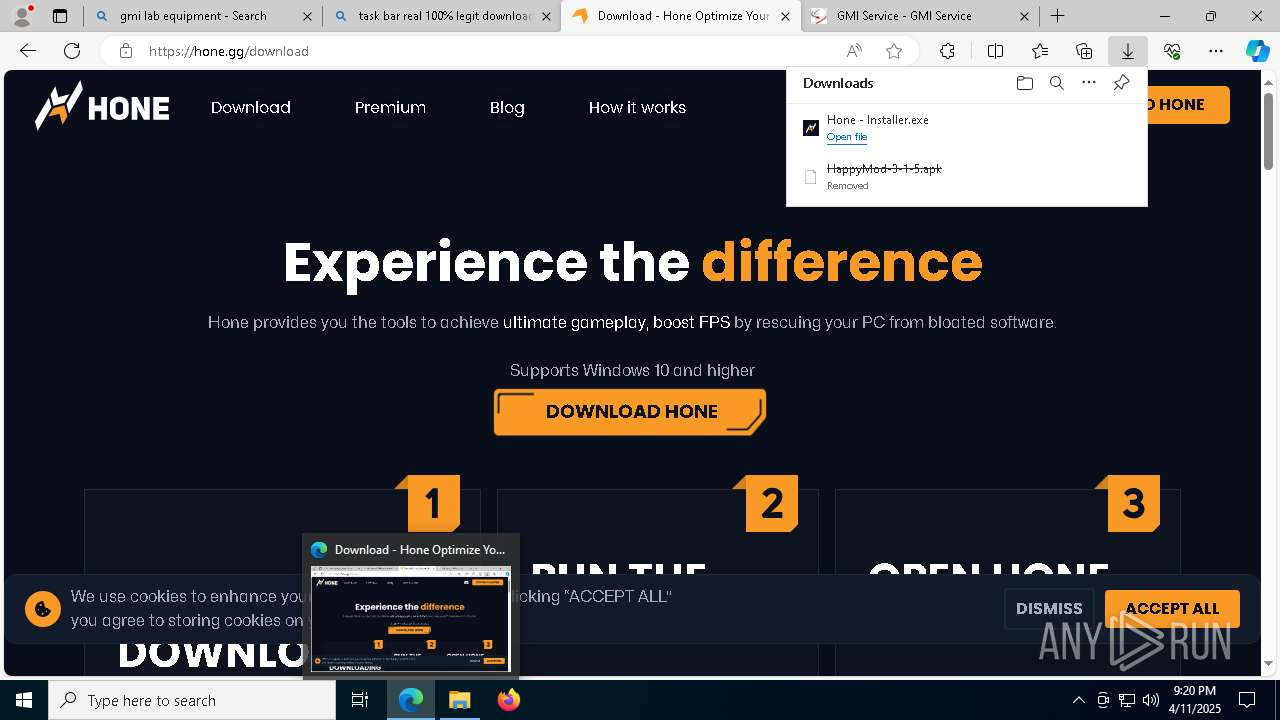View site information lock icon
This screenshot has width=1280, height=720.
click(x=125, y=51)
